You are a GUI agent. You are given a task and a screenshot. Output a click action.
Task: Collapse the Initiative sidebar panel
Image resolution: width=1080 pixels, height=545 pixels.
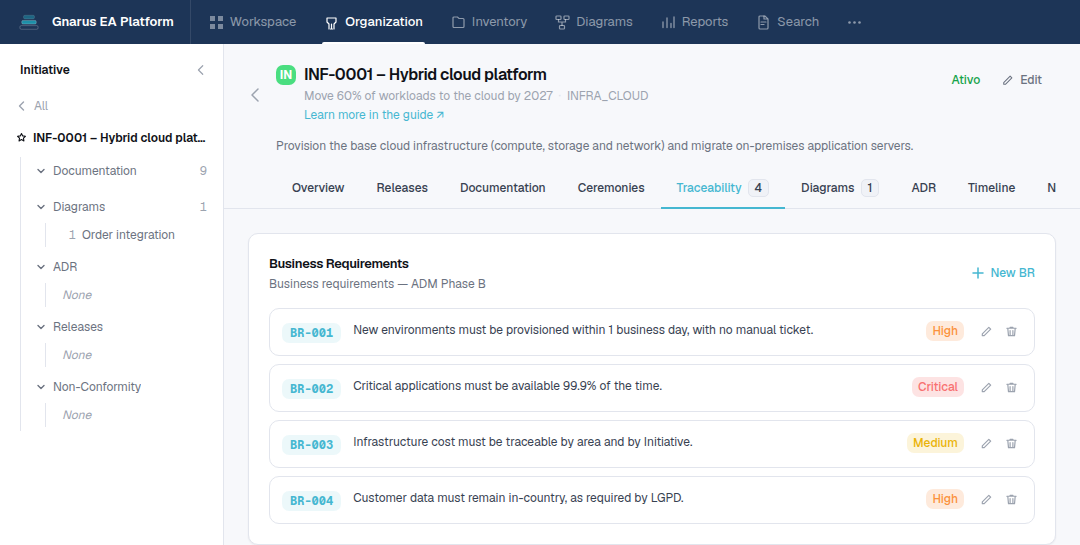[x=200, y=70]
